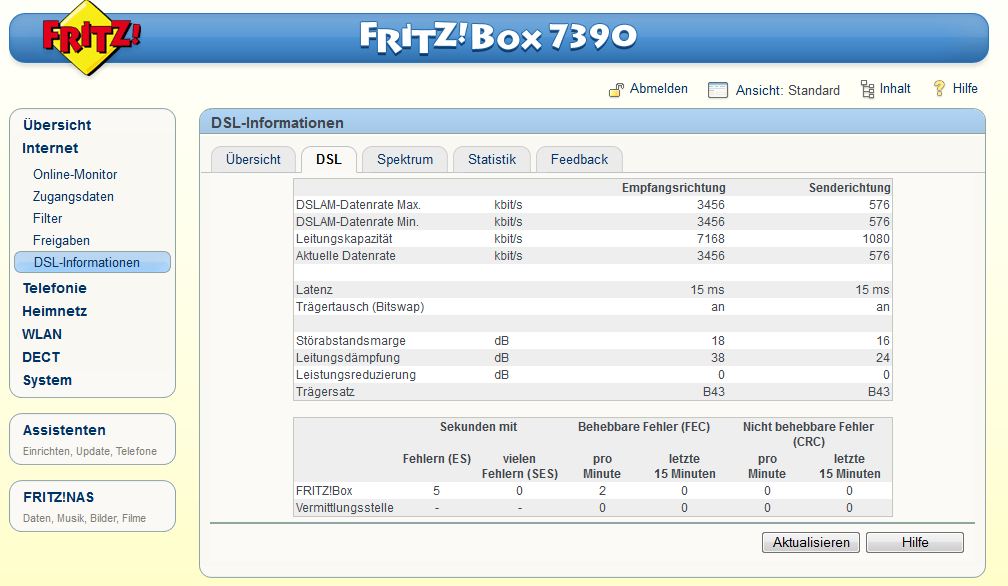
Task: Click the Leitungsdämpfung value 38
Action: pyautogui.click(x=717, y=358)
